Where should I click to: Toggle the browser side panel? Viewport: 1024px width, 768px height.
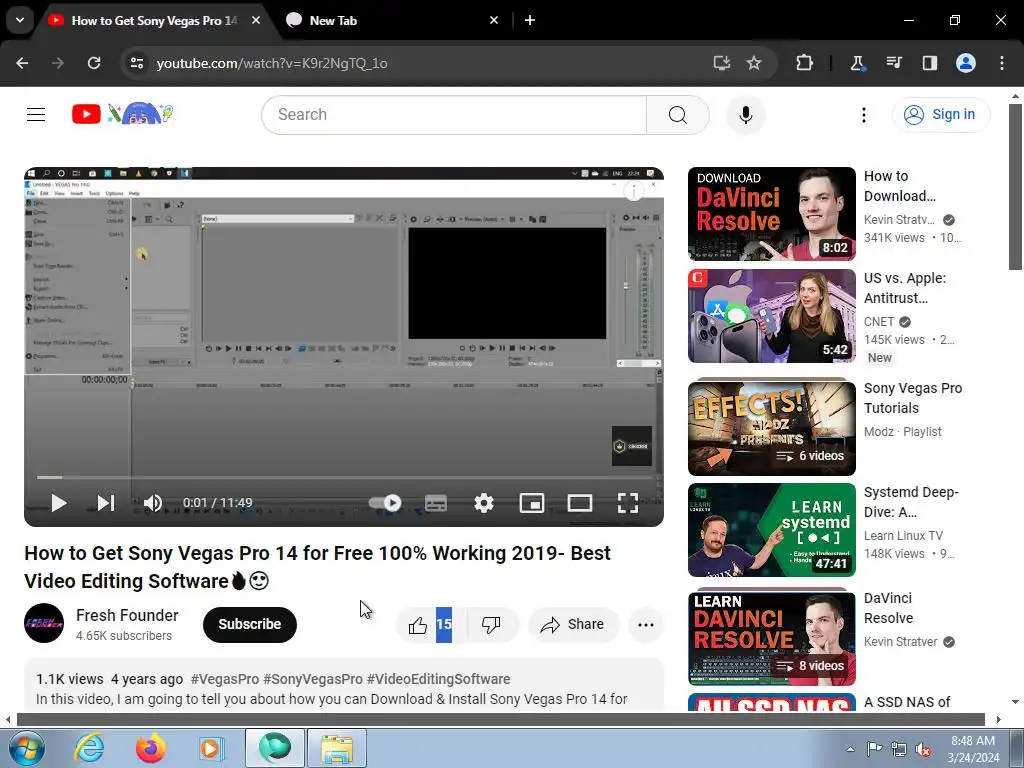(x=929, y=63)
